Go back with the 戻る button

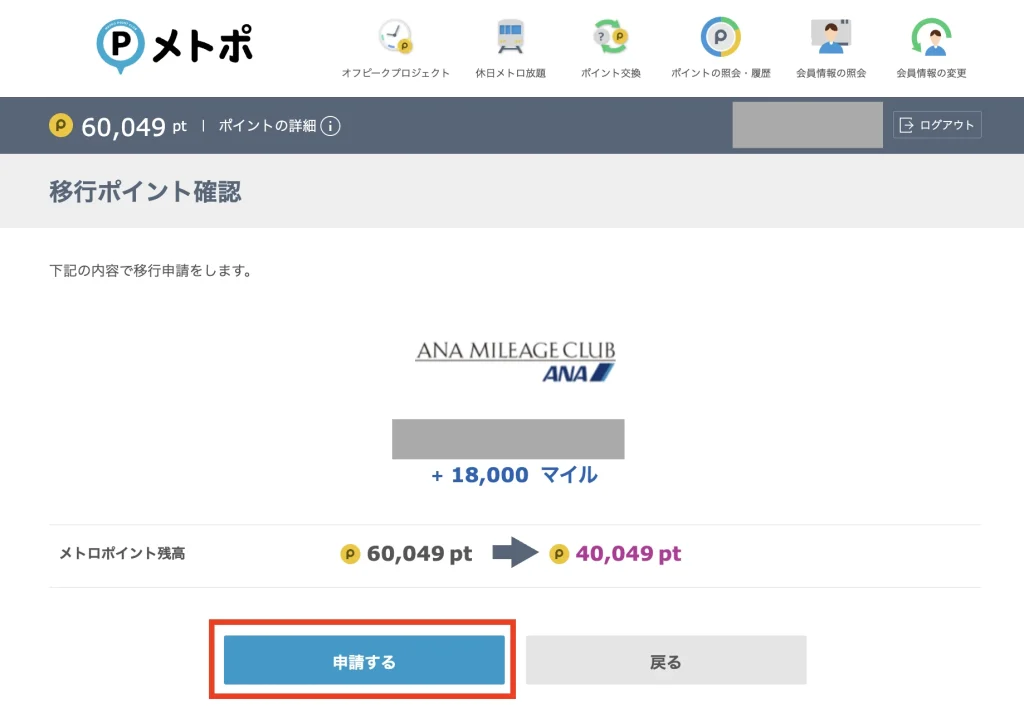pos(666,660)
